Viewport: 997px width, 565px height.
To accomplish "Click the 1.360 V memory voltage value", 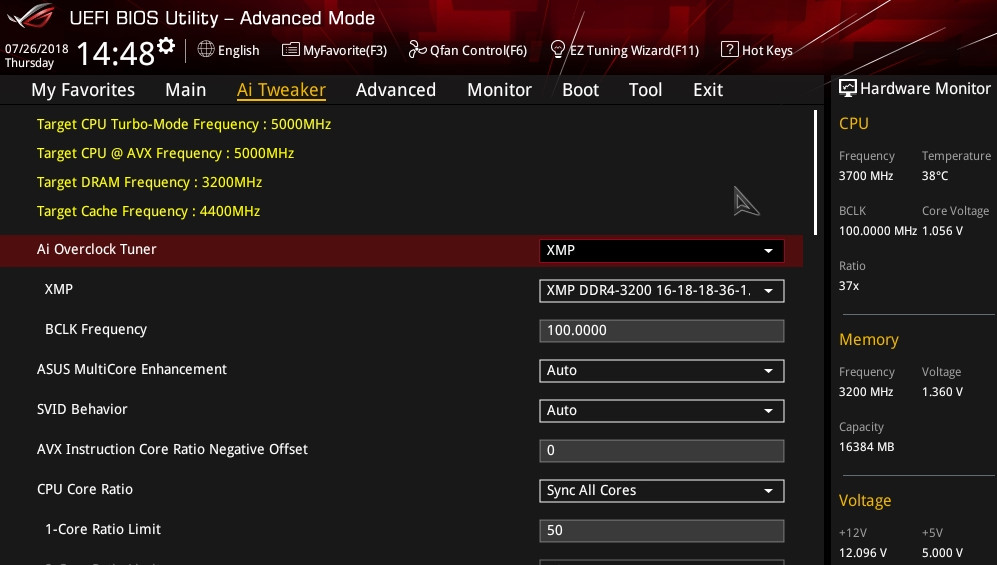I will 942,392.
